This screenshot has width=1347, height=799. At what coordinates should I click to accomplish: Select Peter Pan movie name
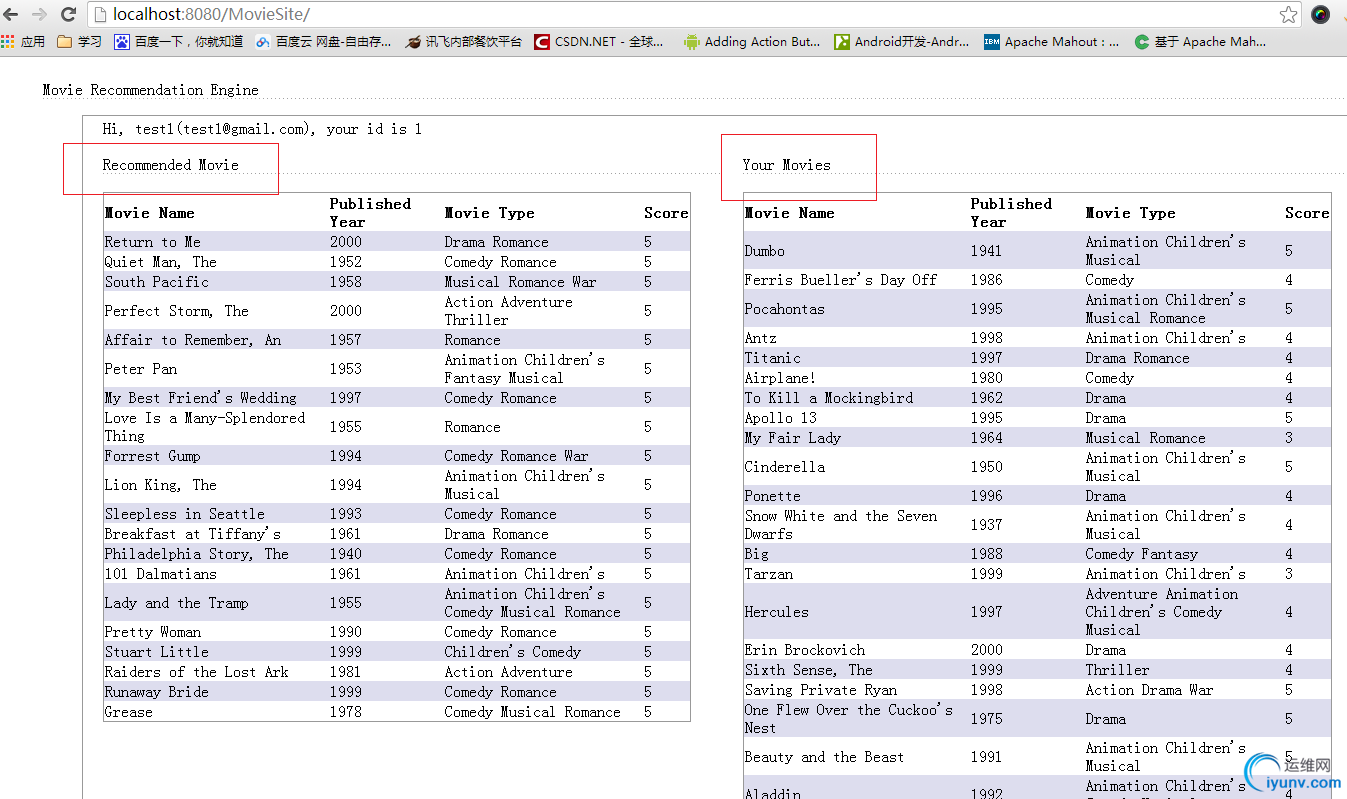pyautogui.click(x=140, y=369)
